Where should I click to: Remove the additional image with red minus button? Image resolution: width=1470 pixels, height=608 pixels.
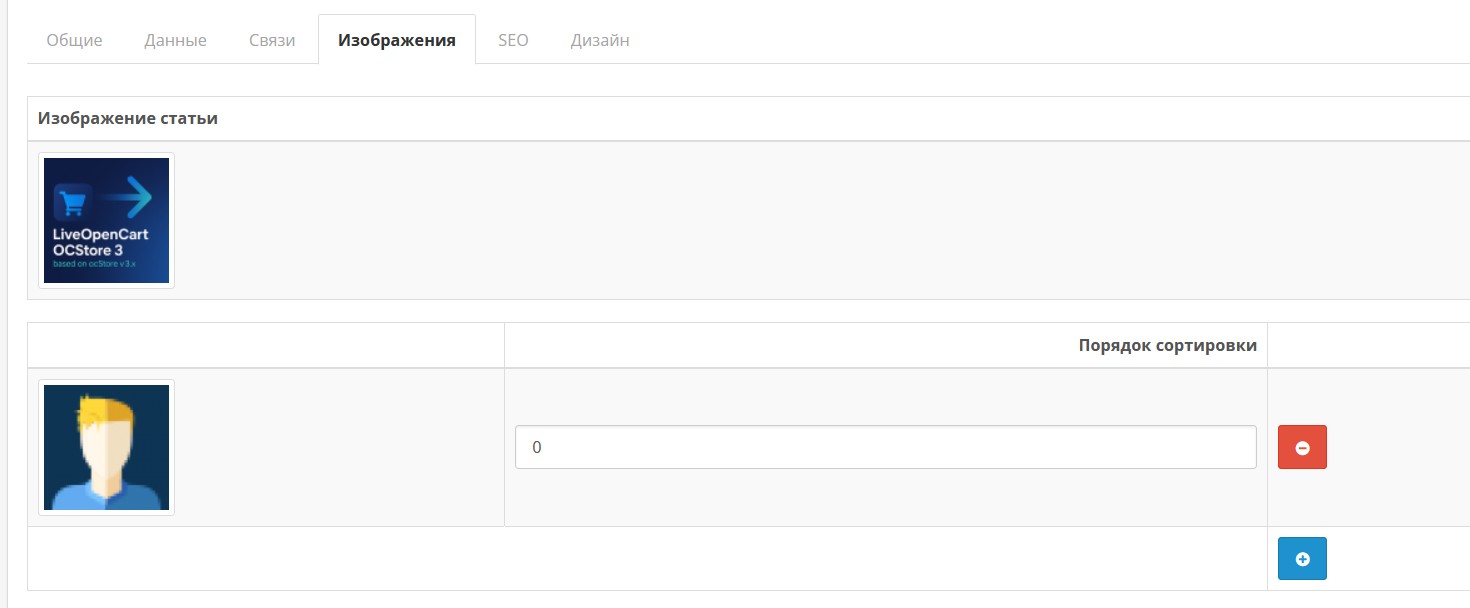coord(1302,447)
